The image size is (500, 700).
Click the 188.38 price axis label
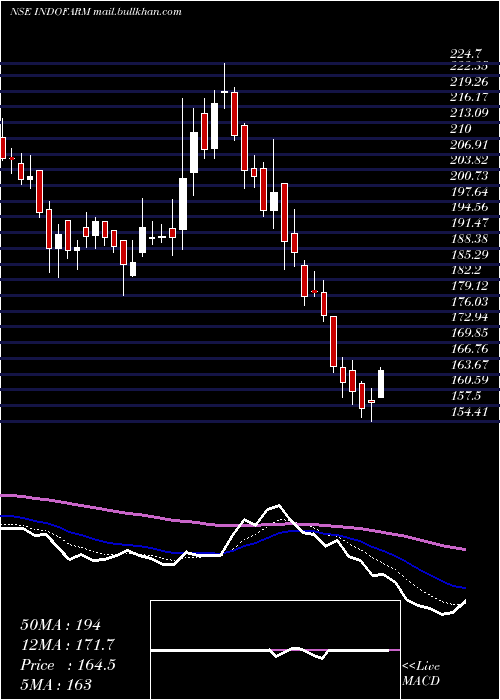tap(471, 239)
